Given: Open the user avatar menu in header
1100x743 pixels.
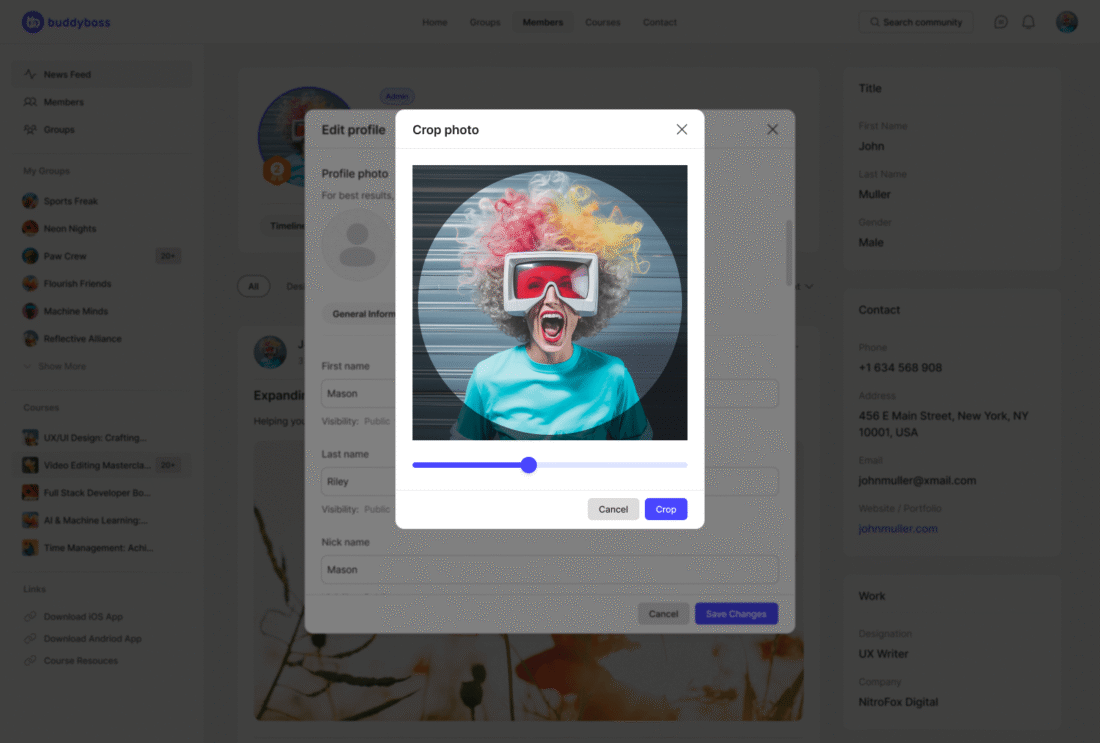Looking at the screenshot, I should 1067,22.
